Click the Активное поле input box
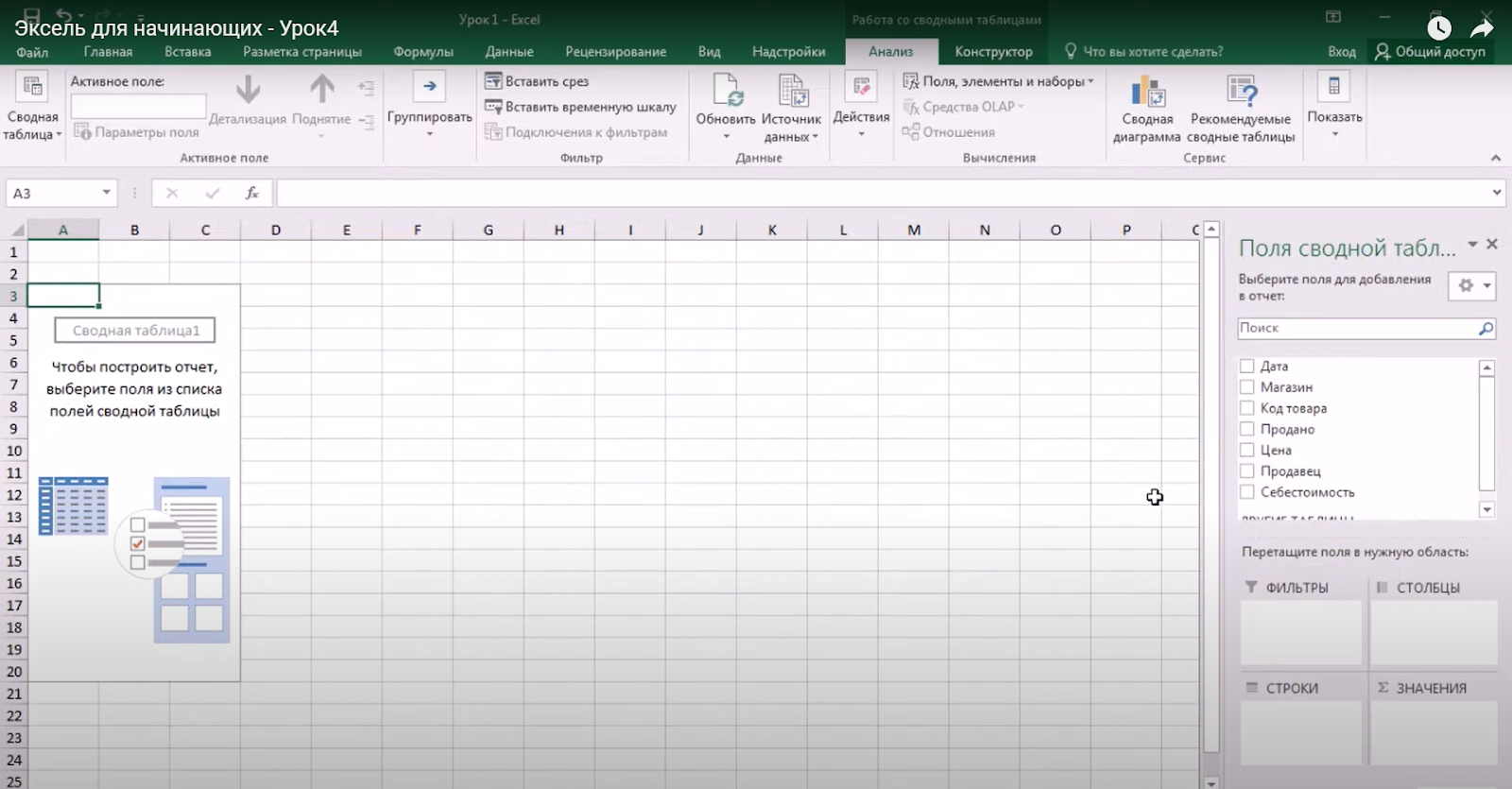The height and width of the screenshot is (789, 1512). tap(138, 107)
